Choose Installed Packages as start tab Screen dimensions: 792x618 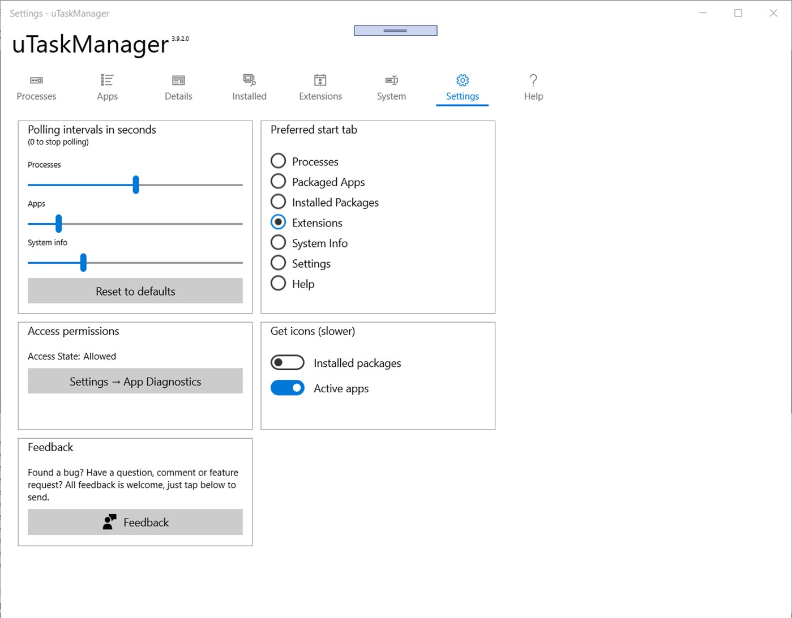278,202
